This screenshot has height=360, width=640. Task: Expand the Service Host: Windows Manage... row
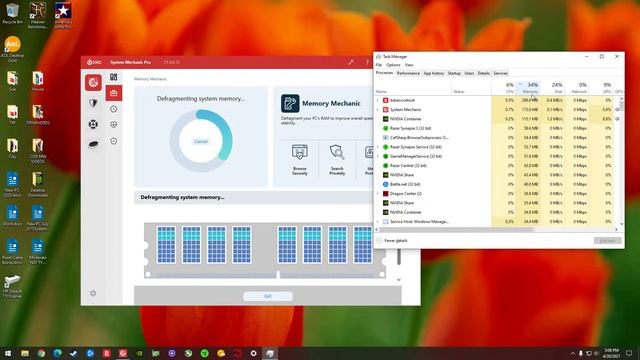(x=378, y=222)
